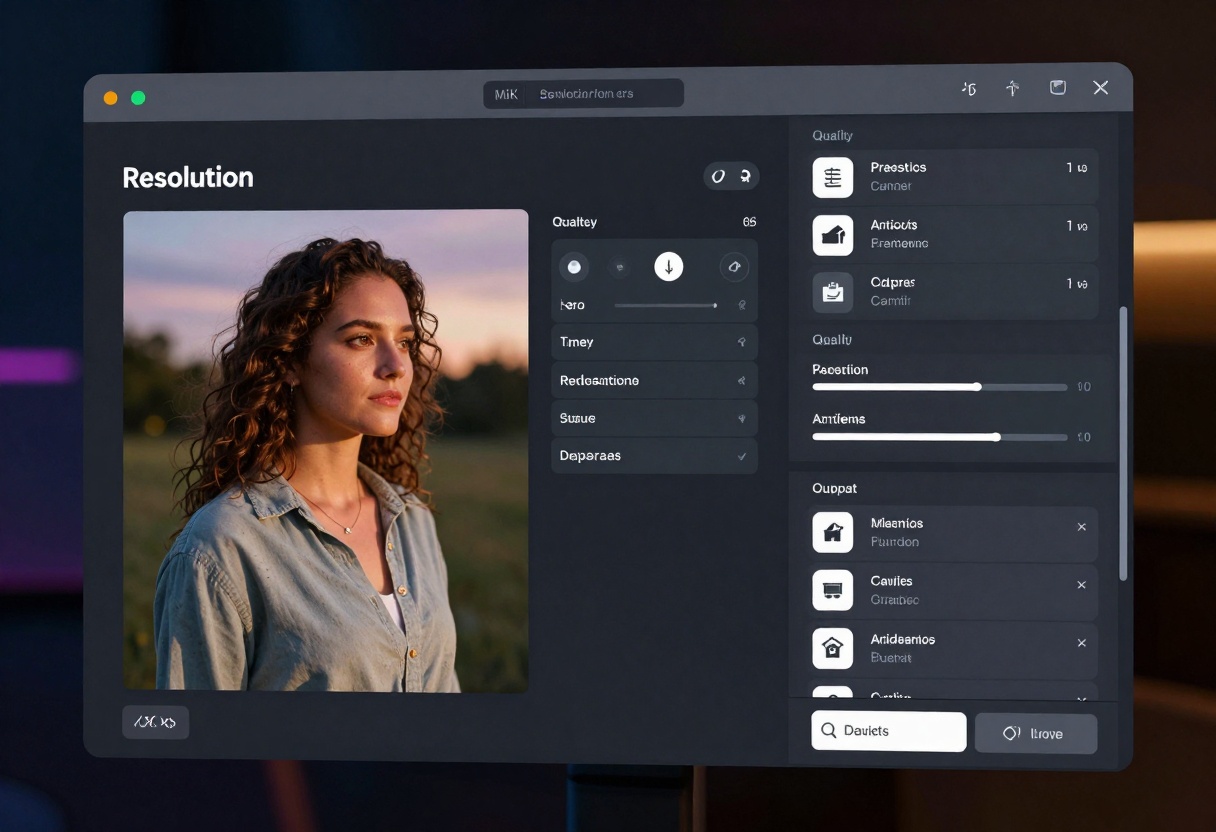Remove the Mleanios output item

click(x=1081, y=527)
